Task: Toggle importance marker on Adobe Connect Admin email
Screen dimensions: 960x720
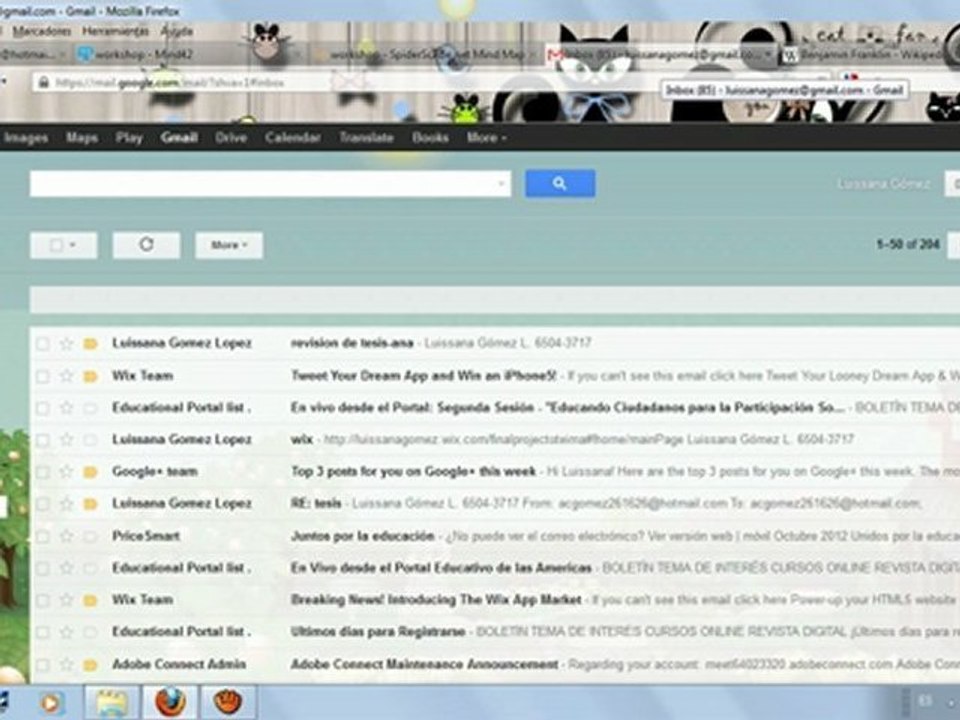Action: pyautogui.click(x=91, y=664)
